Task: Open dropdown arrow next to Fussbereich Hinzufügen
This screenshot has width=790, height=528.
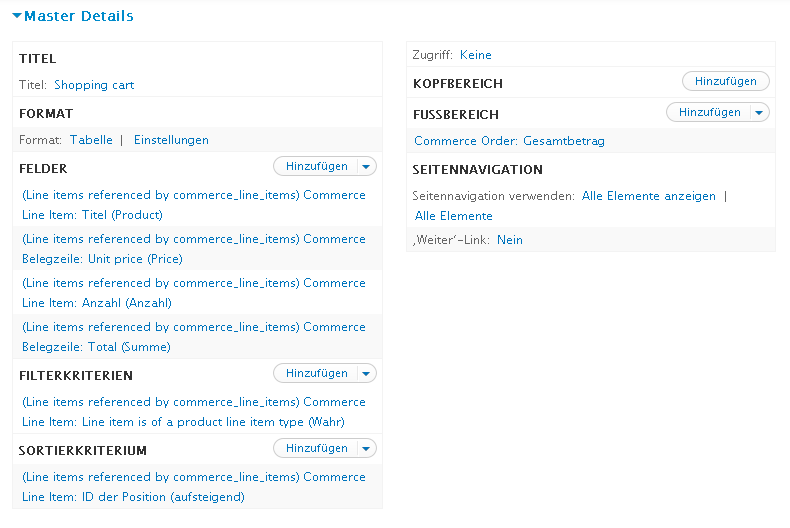Action: pyautogui.click(x=760, y=112)
